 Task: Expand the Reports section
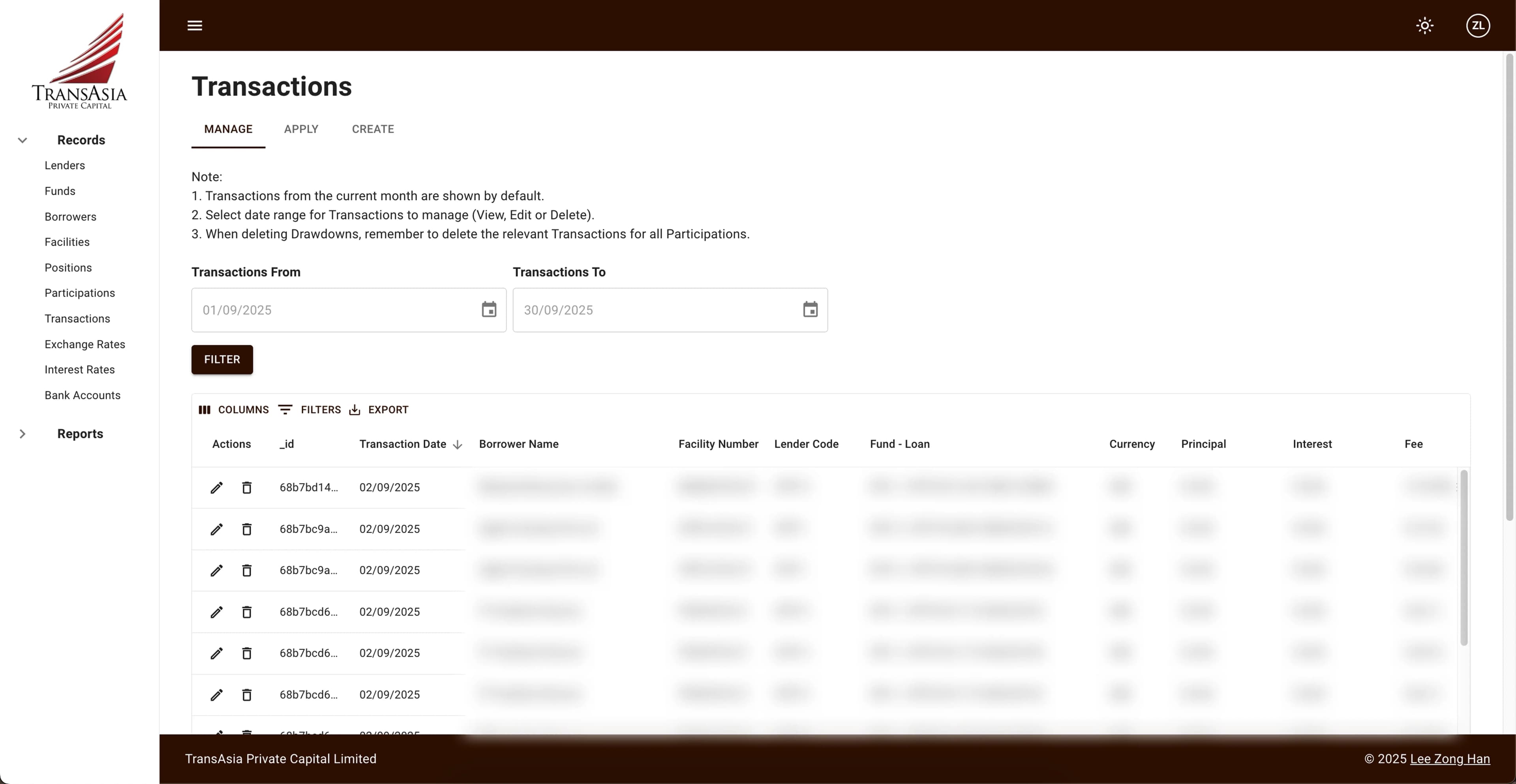point(23,434)
